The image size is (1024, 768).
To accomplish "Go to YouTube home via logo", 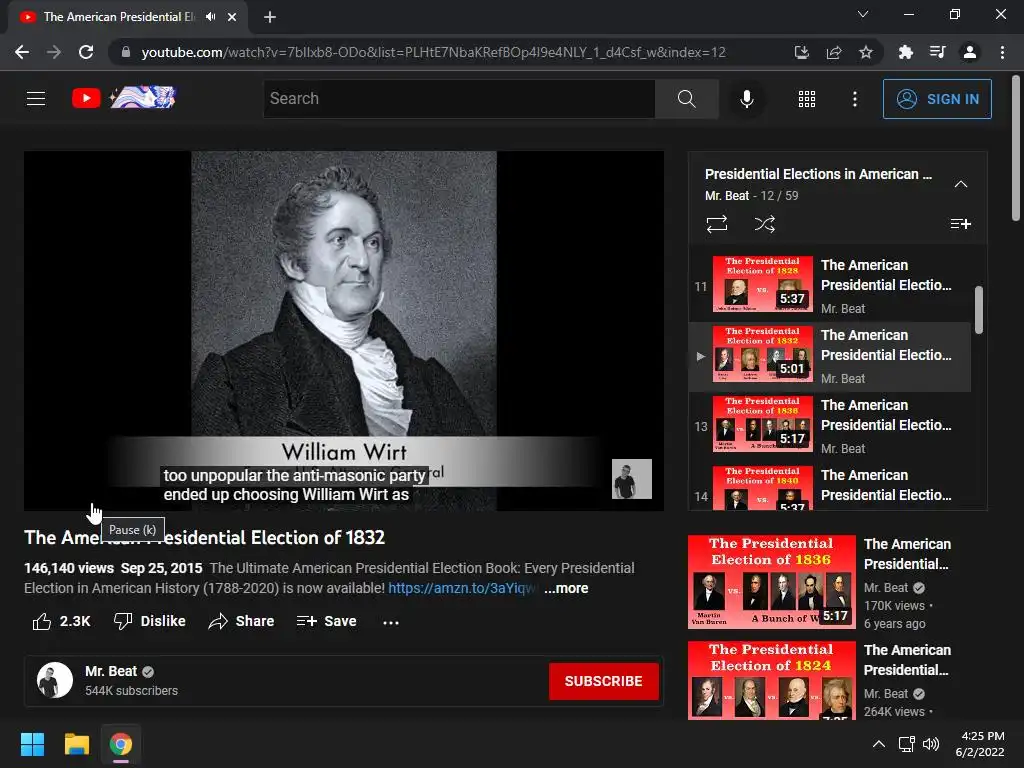I will tap(123, 98).
